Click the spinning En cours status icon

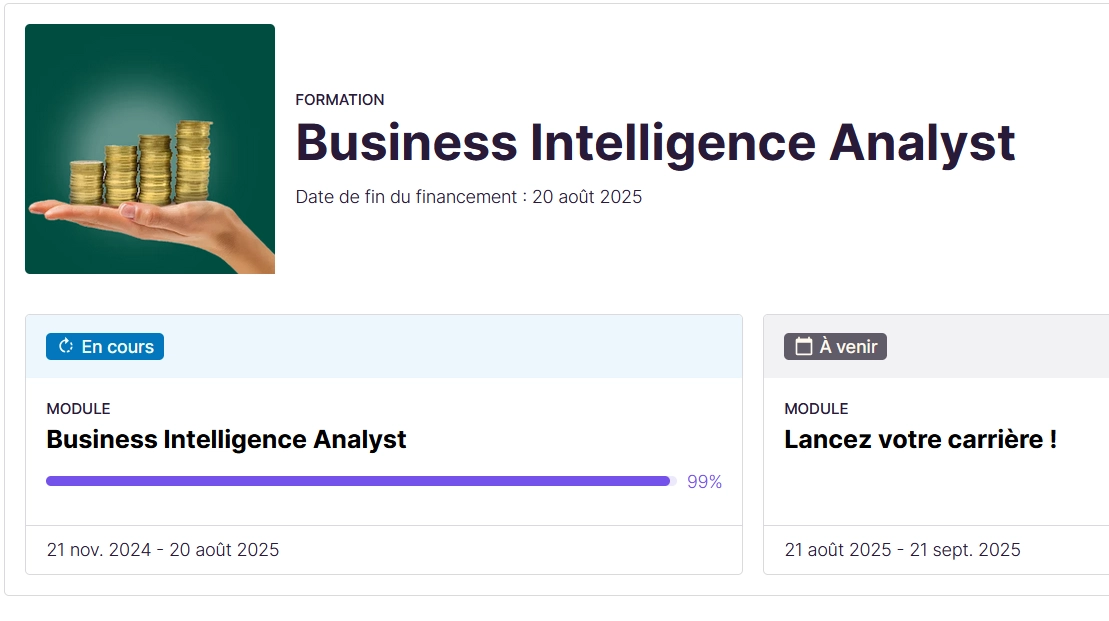pyautogui.click(x=66, y=346)
